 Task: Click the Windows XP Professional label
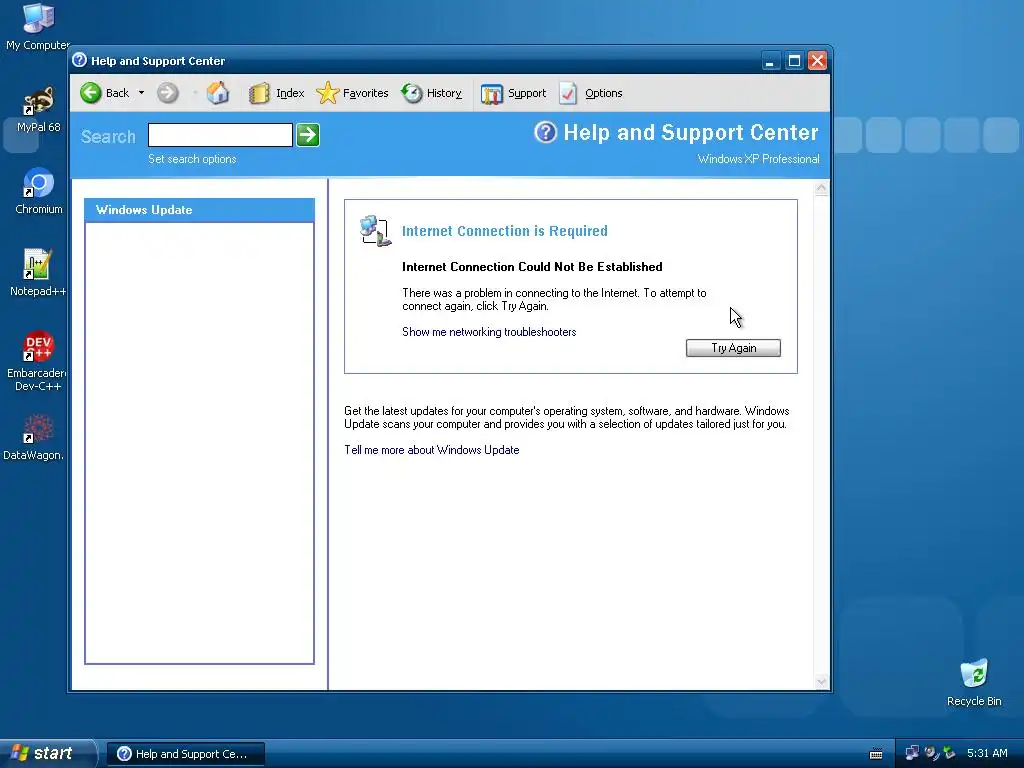pos(758,159)
